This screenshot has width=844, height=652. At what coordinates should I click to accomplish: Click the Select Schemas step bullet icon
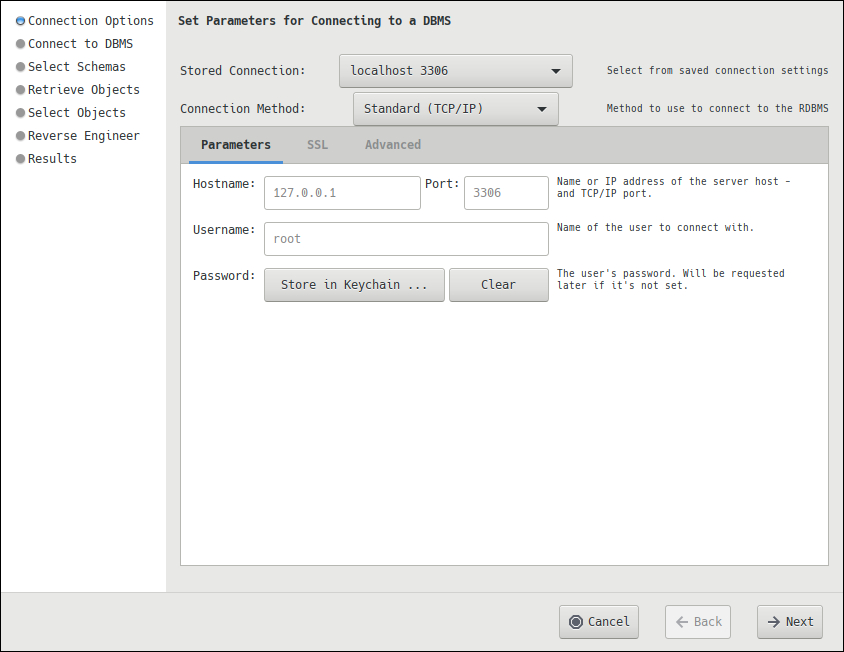click(20, 67)
